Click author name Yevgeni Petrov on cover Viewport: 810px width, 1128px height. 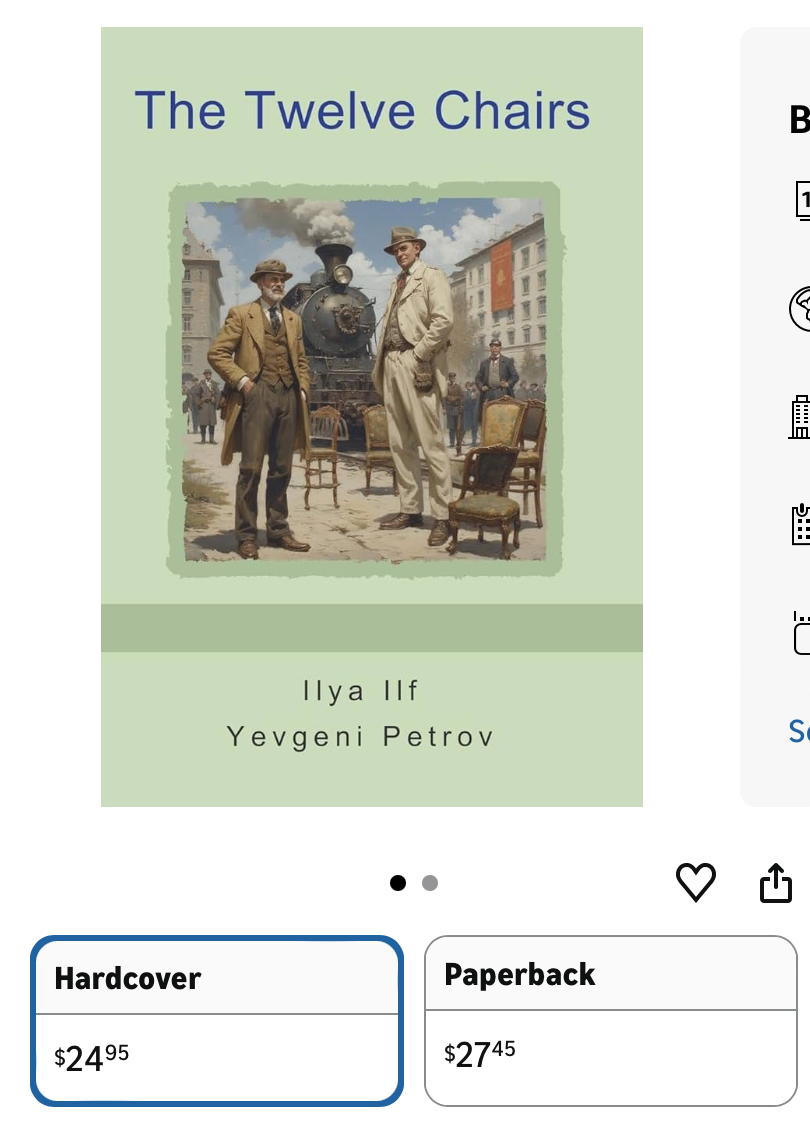pos(360,737)
